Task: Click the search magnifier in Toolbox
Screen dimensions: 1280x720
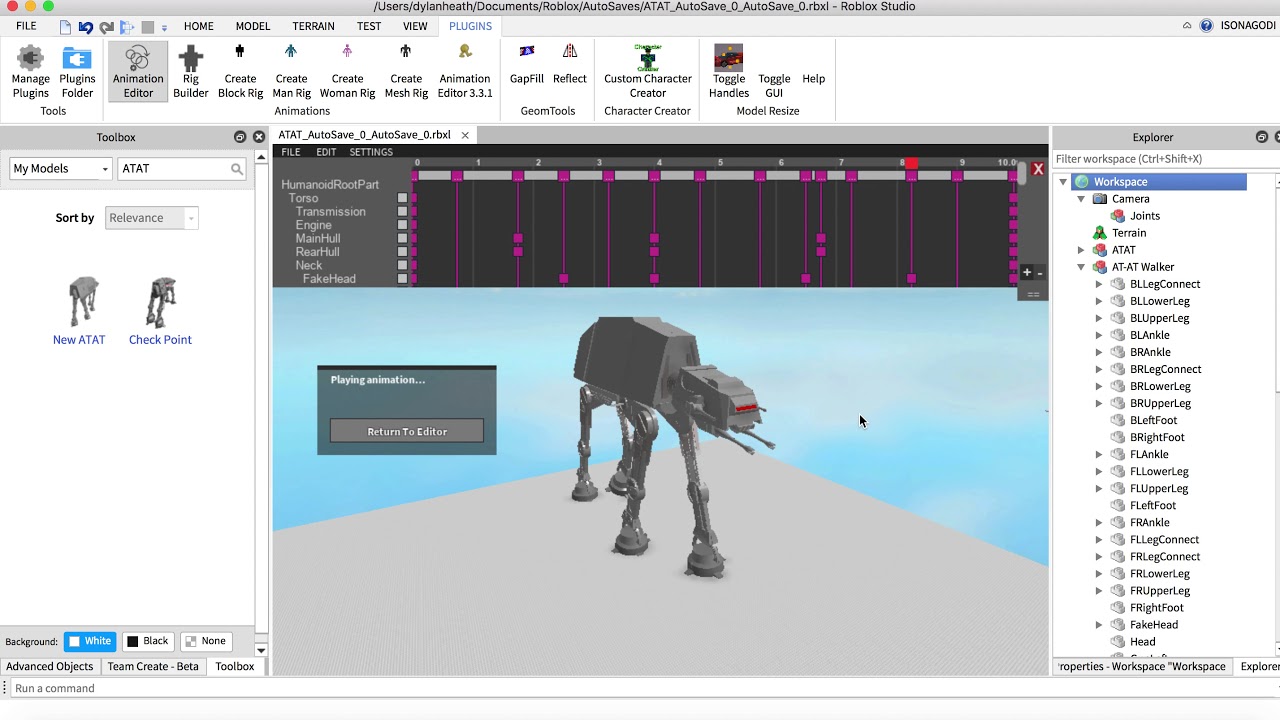Action: [237, 169]
